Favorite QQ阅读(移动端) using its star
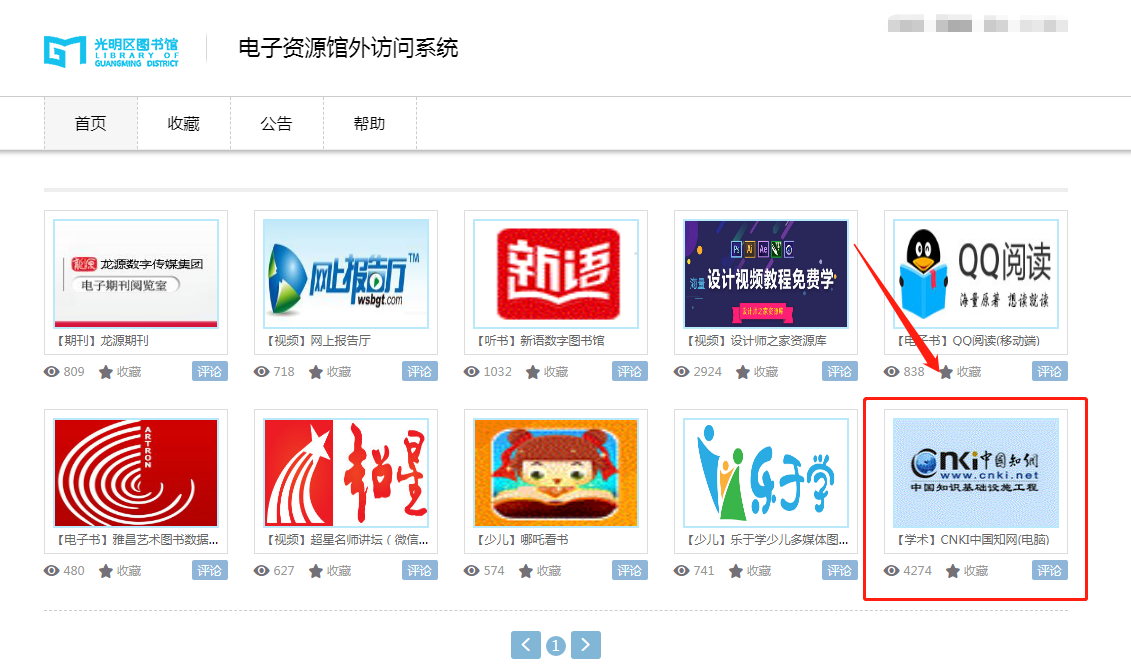 pyautogui.click(x=946, y=372)
